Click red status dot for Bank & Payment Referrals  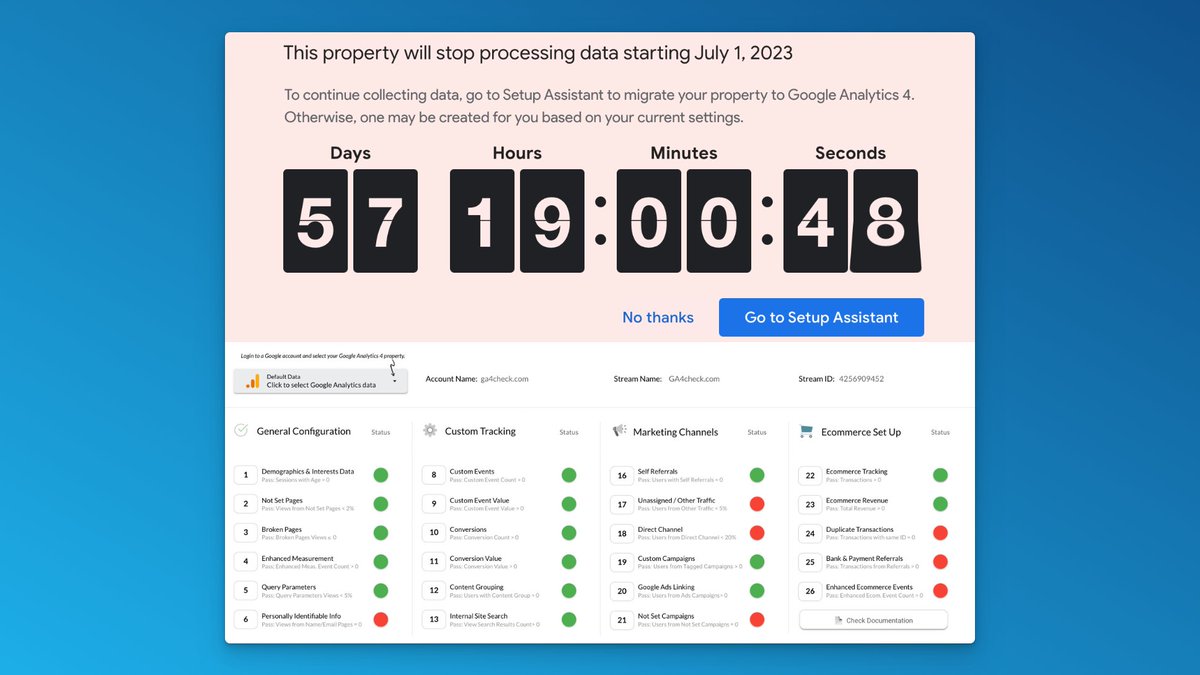(940, 562)
